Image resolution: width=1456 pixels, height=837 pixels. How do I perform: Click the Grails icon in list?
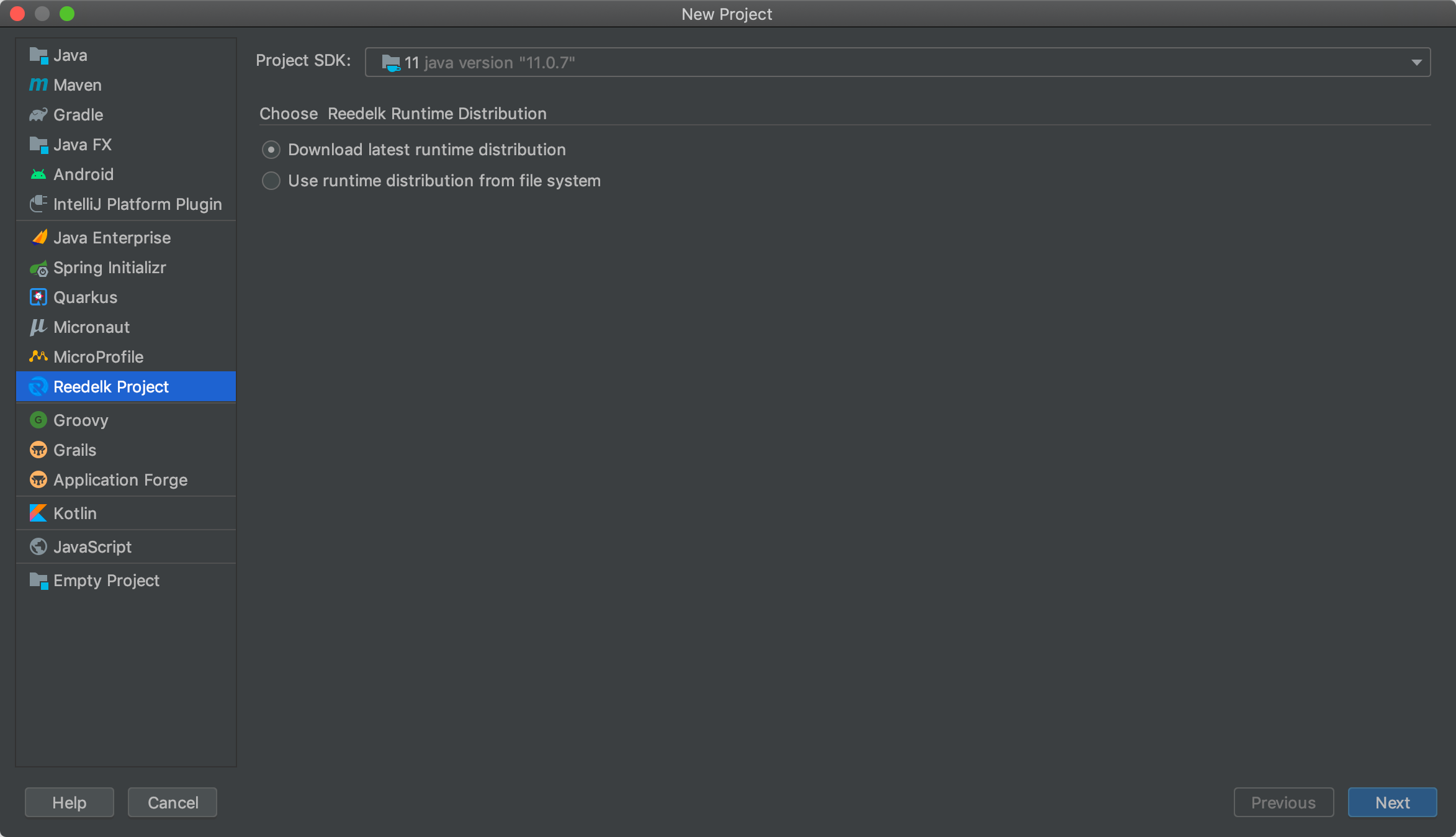(x=38, y=450)
